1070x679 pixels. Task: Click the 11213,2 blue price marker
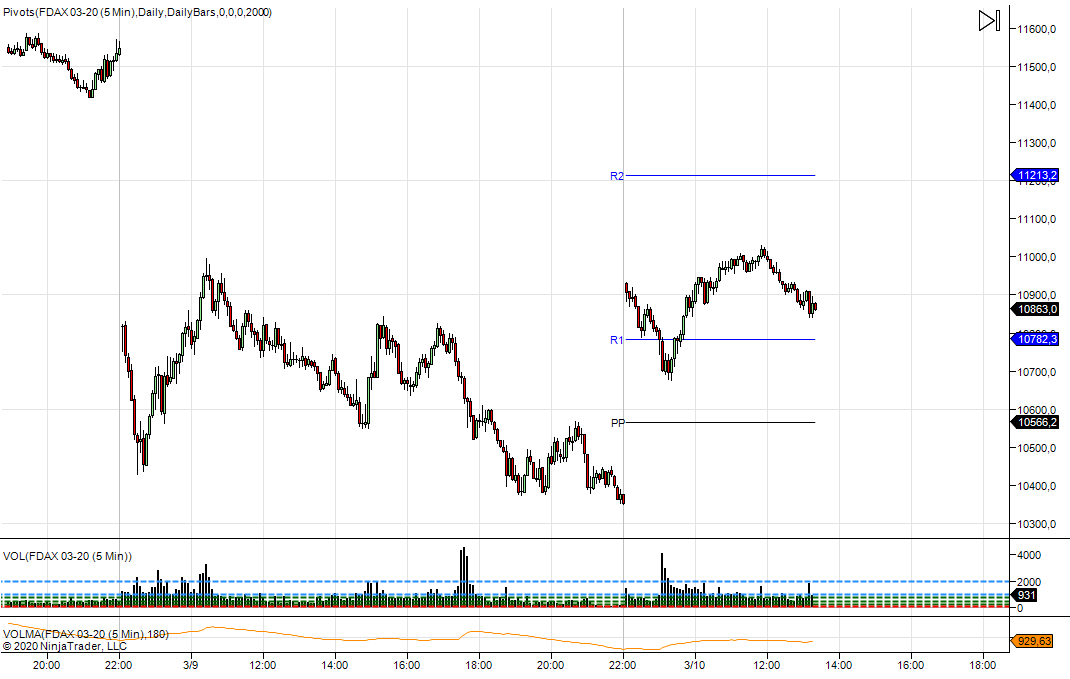tap(1037, 176)
